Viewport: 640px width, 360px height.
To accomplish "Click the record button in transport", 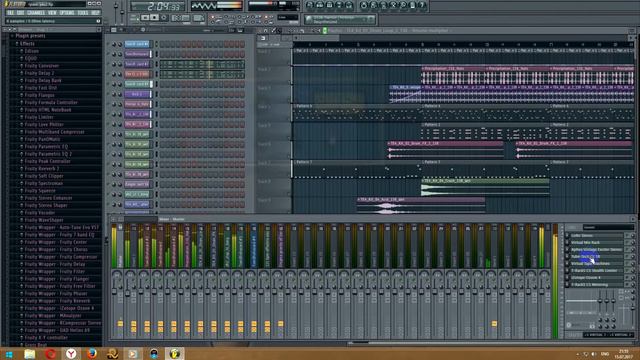I will [x=164, y=18].
